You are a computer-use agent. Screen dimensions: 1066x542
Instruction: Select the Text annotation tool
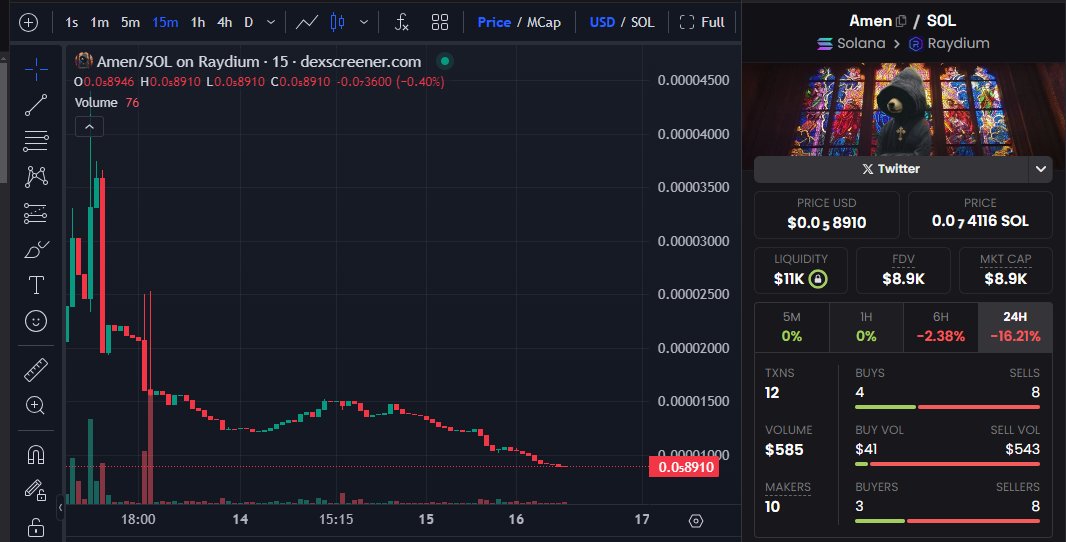(x=36, y=285)
